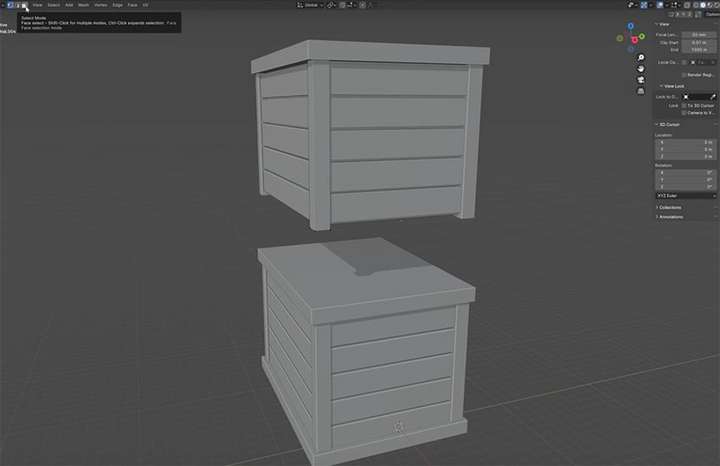Enable Lock To 3D Cursor checkbox

click(684, 106)
